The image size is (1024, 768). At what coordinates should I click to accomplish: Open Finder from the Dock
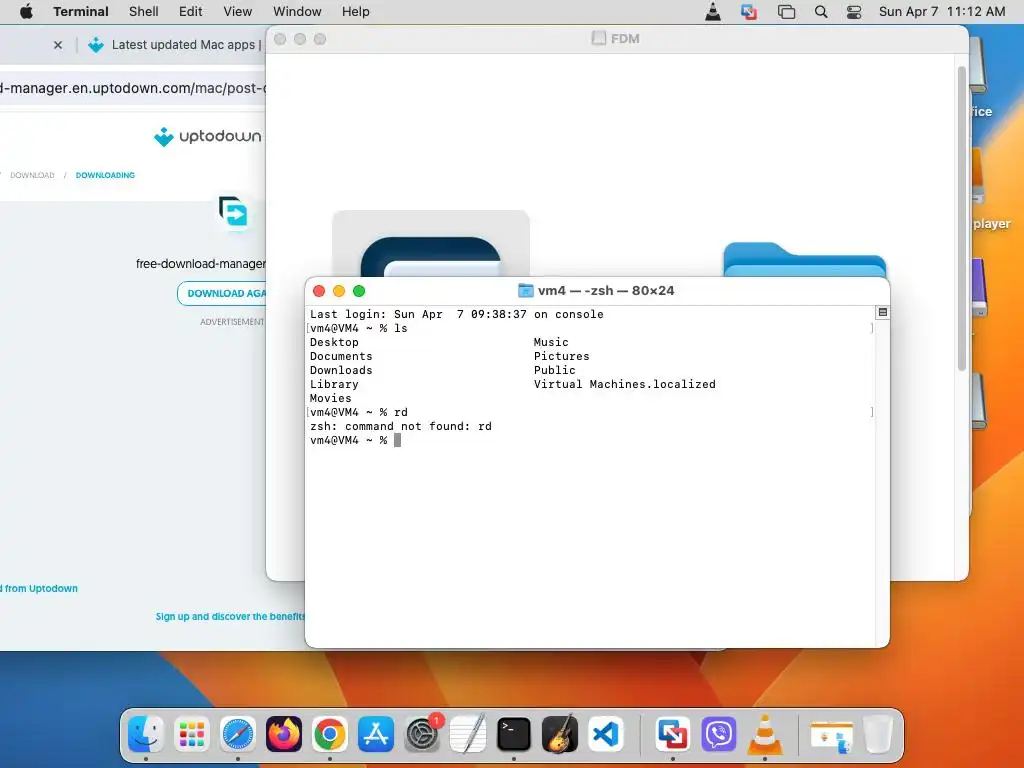[145, 734]
